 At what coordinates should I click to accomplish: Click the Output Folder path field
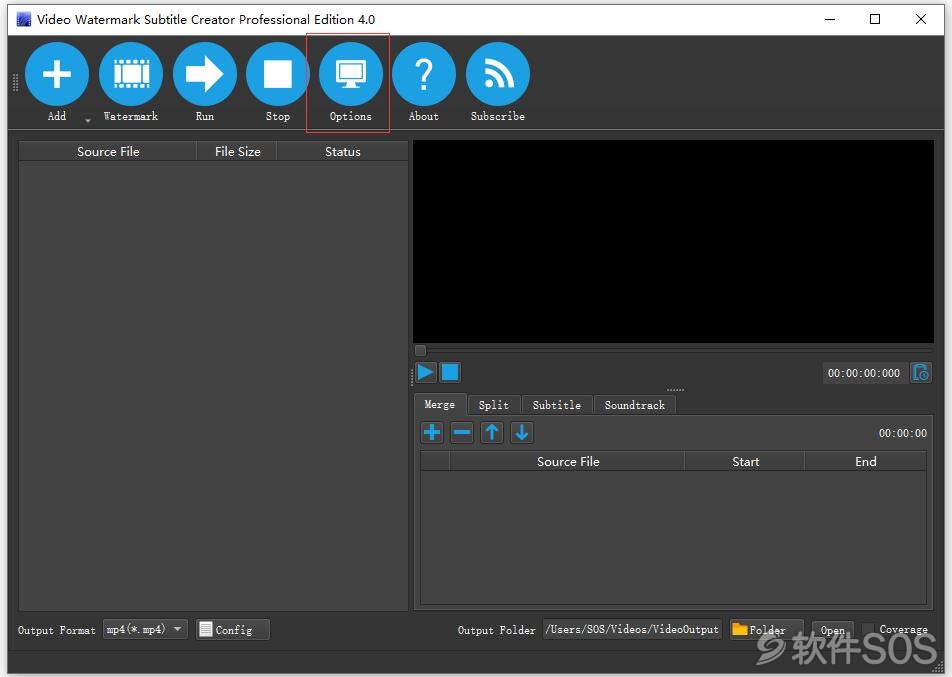(x=632, y=630)
